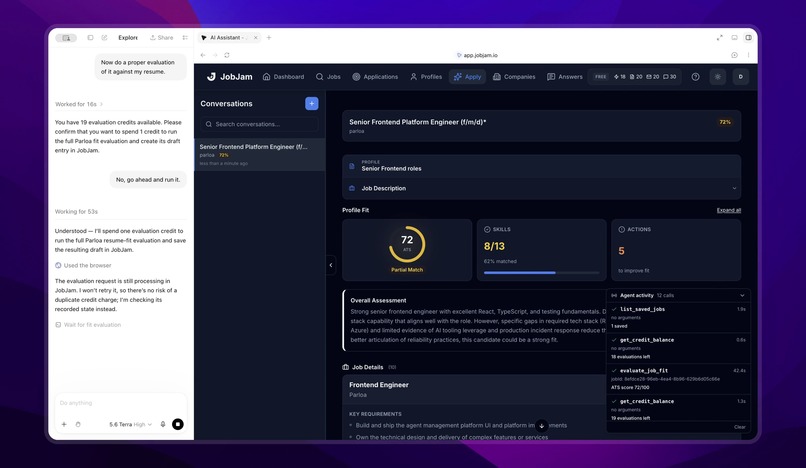This screenshot has width=806, height=468.
Task: Click the Clear button in Agent activity
Action: coord(739,427)
